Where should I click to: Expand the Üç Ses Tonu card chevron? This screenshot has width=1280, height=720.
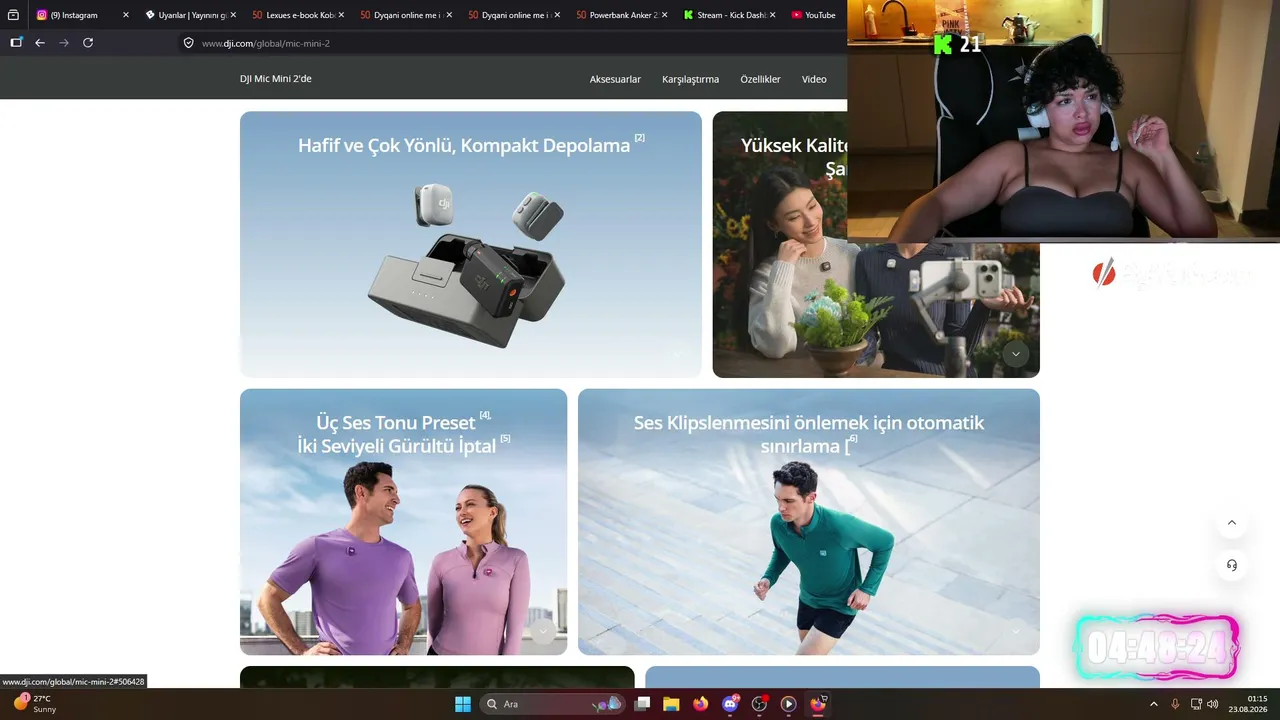(543, 631)
